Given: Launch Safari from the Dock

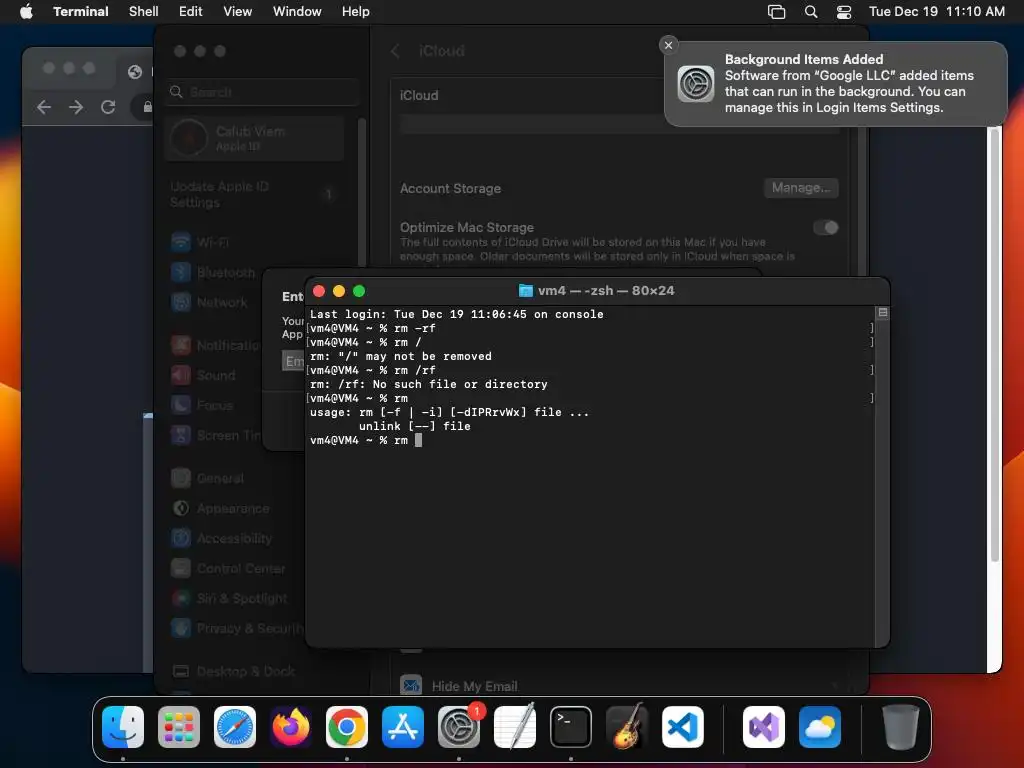Looking at the screenshot, I should [x=235, y=727].
